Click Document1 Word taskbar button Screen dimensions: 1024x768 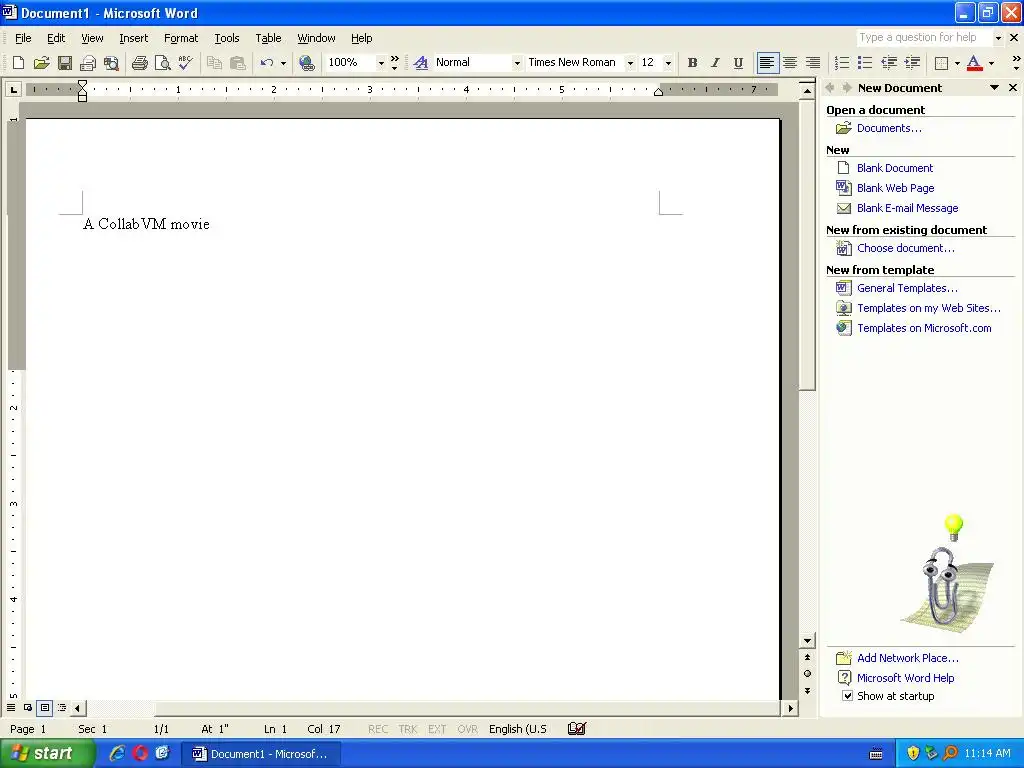(x=261, y=754)
